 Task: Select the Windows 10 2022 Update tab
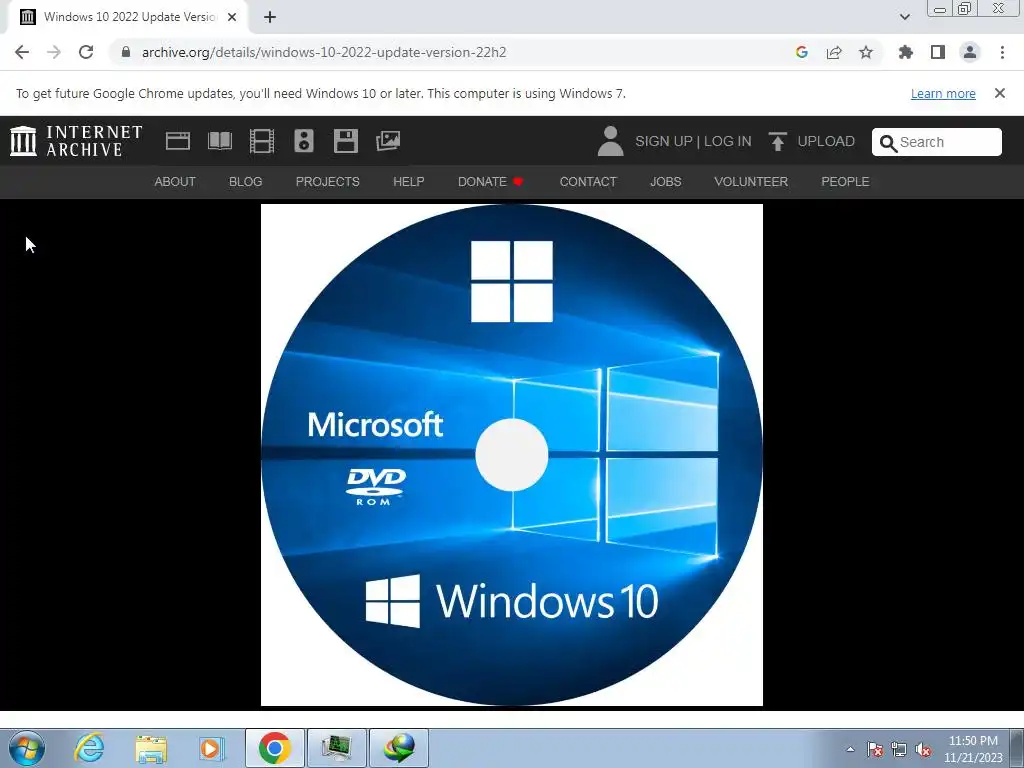click(x=127, y=17)
